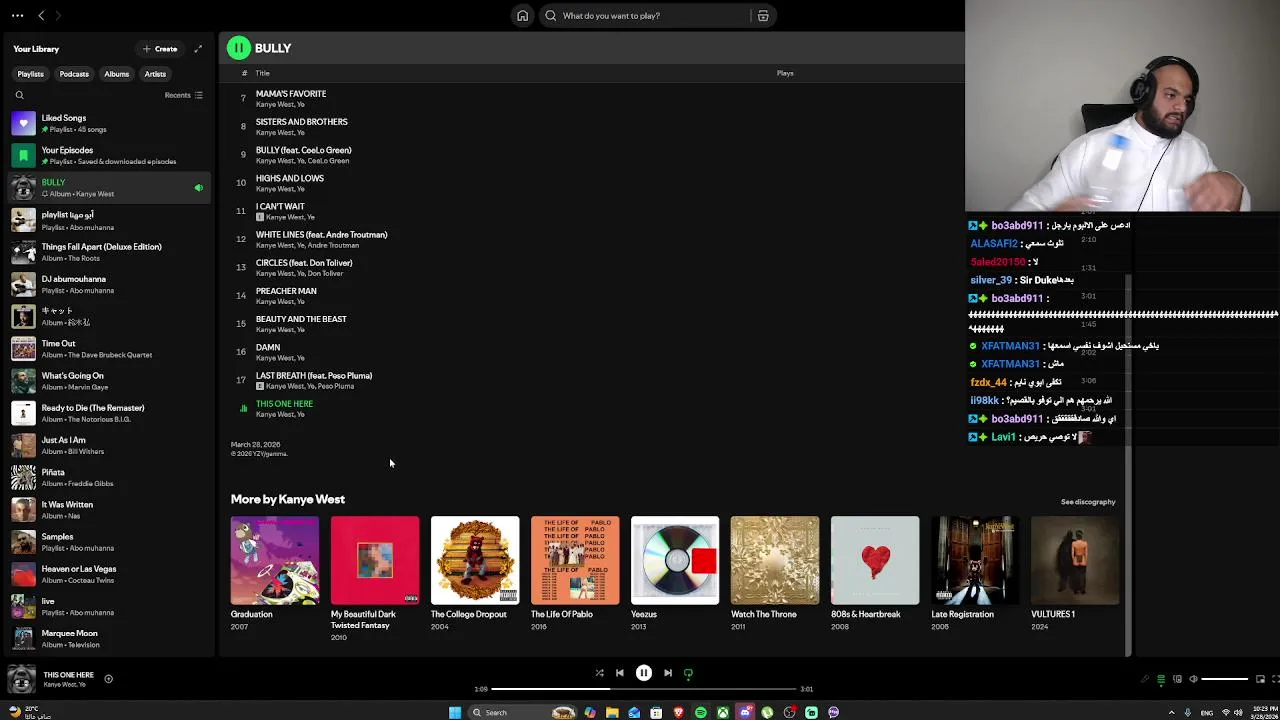
Task: Go forward with the right arrow
Action: (58, 16)
